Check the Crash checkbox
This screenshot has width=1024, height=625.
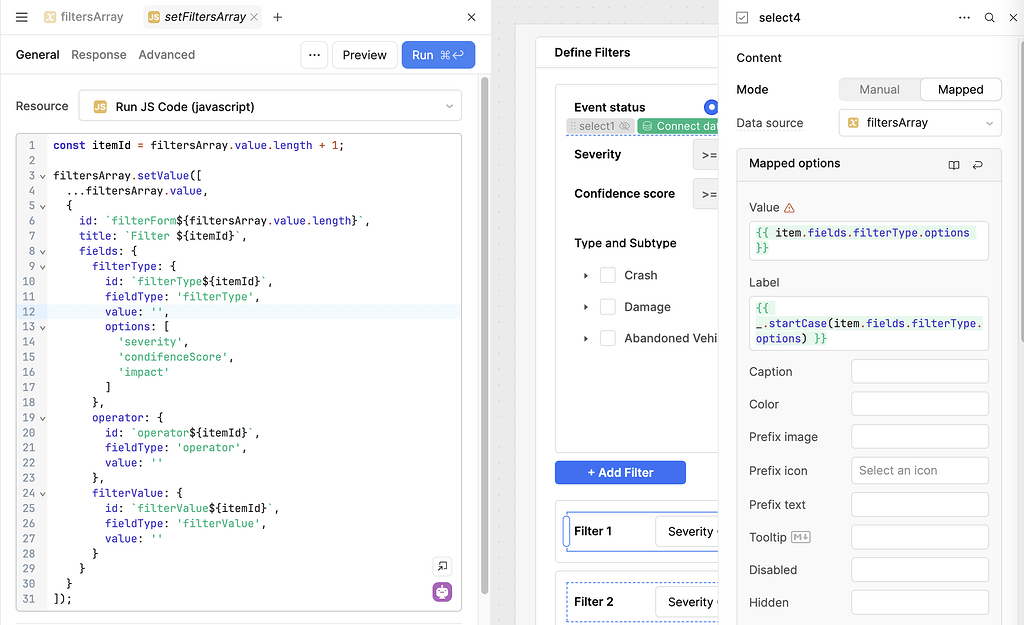tap(608, 275)
